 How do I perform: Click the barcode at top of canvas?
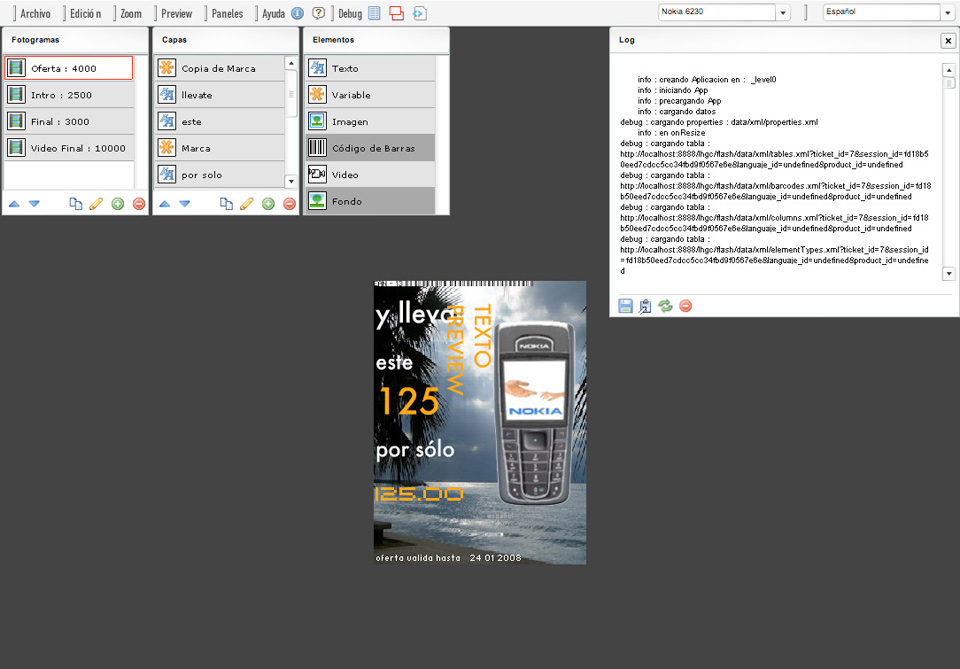453,283
